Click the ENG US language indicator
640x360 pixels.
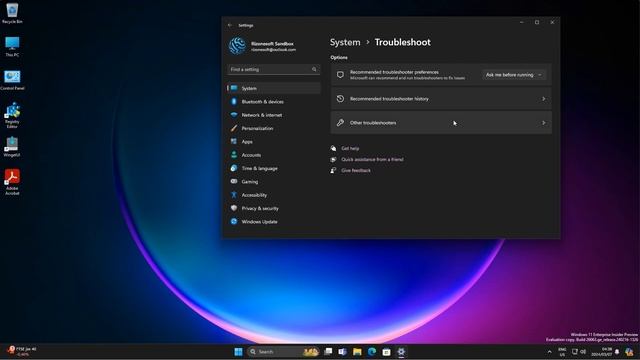tap(562, 352)
